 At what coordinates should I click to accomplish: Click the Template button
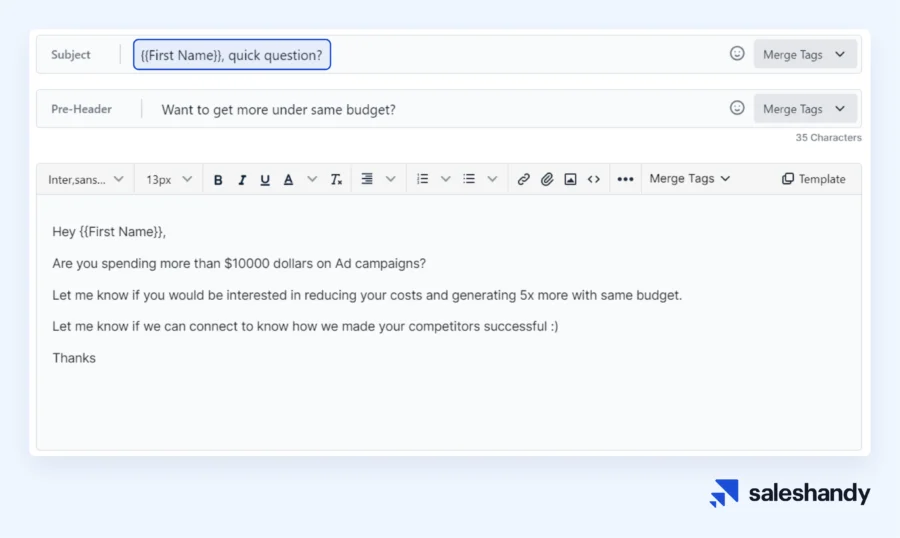[813, 179]
